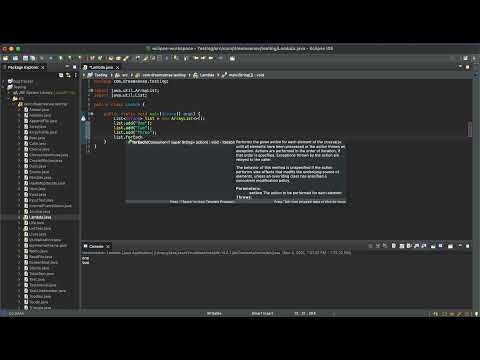
Task: Click the Save All toolbar icon
Action: [32, 58]
